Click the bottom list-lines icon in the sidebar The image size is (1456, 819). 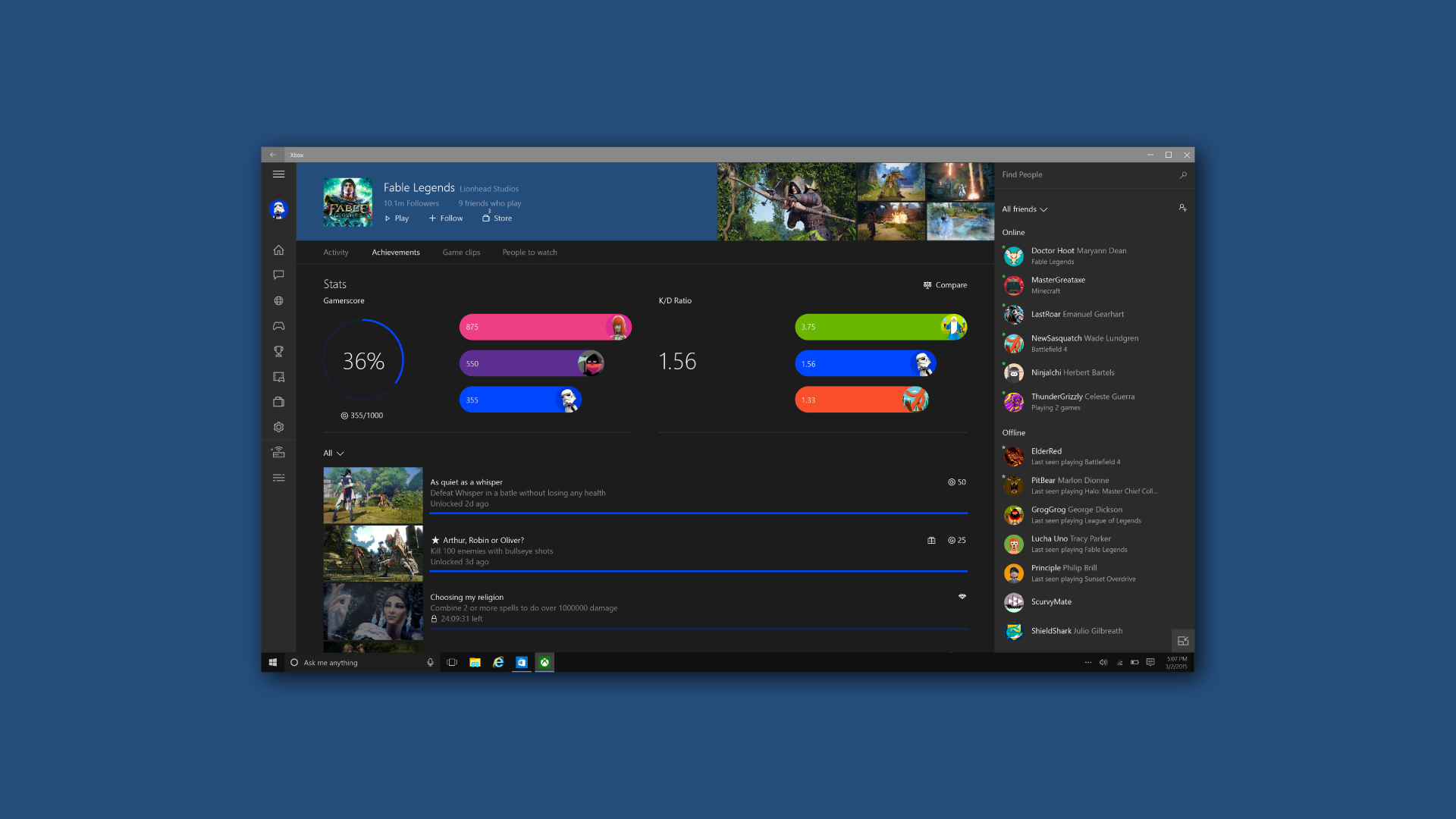click(x=278, y=478)
